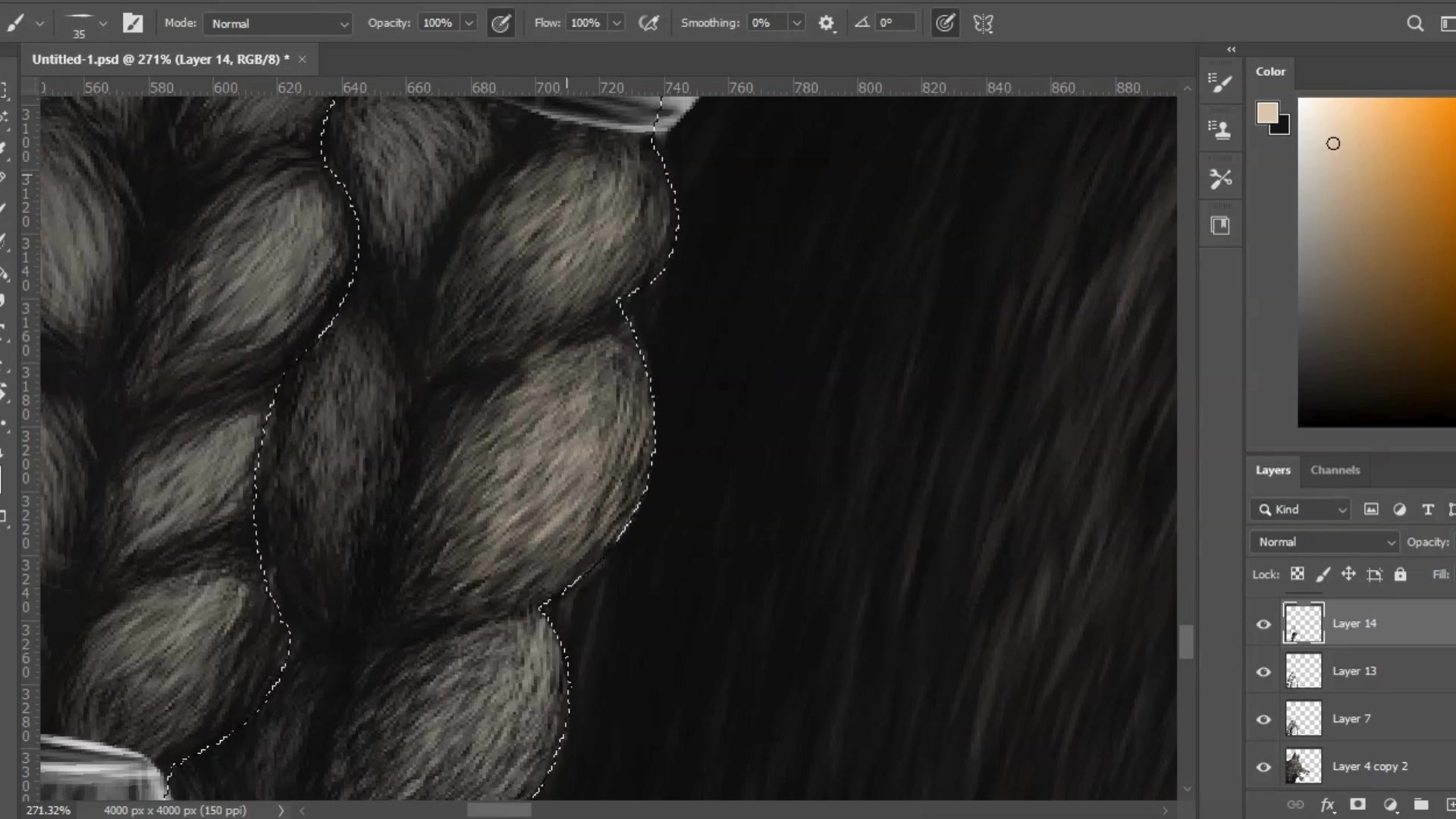Open smoothing options gear
The image size is (1456, 819).
coord(827,24)
